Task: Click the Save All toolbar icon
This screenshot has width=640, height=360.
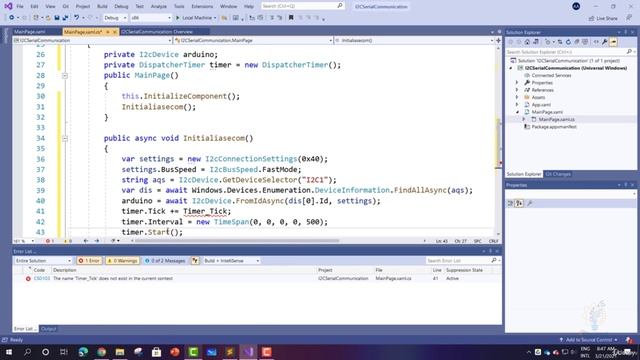Action: coord(65,18)
